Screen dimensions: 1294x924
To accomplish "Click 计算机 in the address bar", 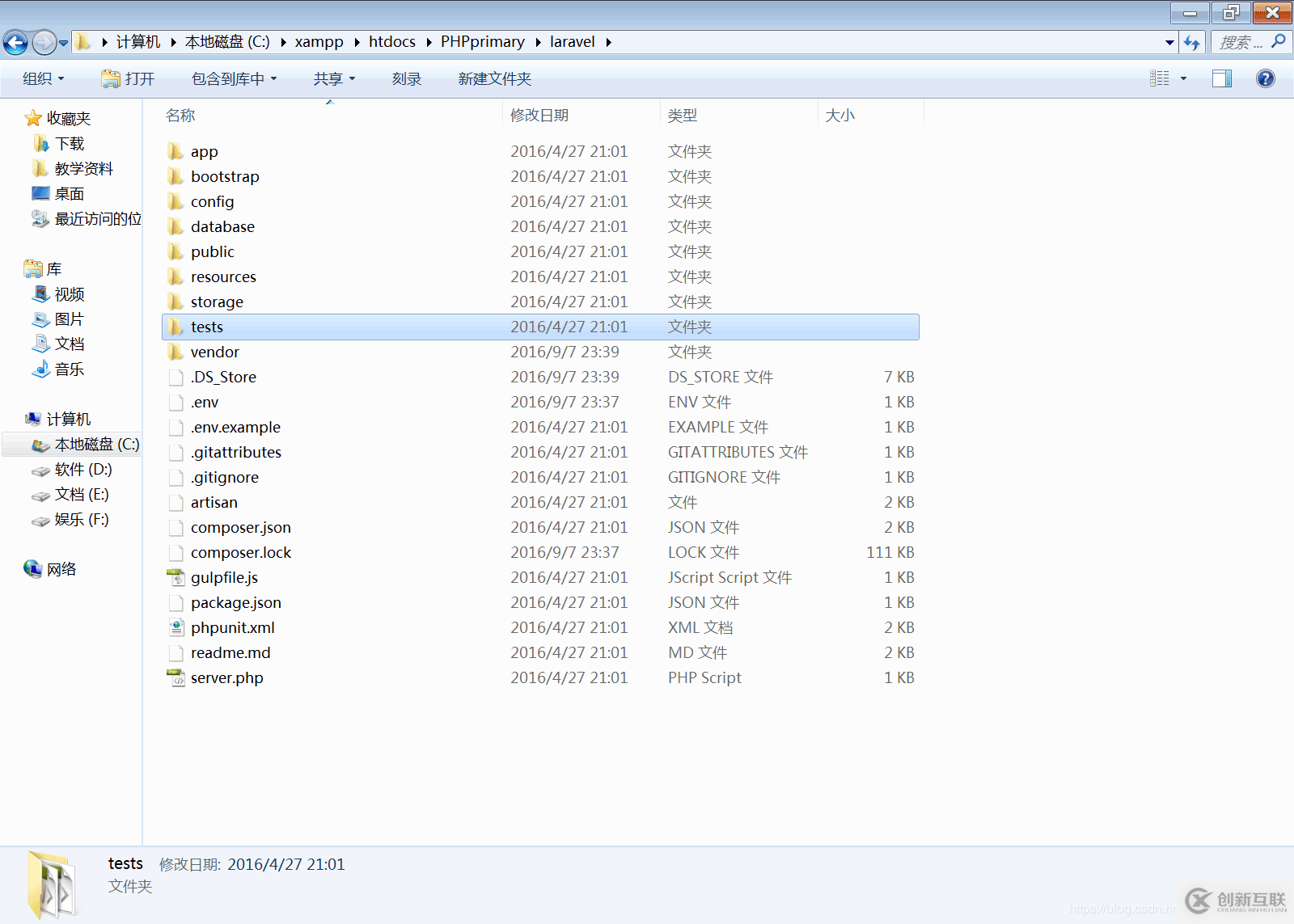I will point(138,42).
